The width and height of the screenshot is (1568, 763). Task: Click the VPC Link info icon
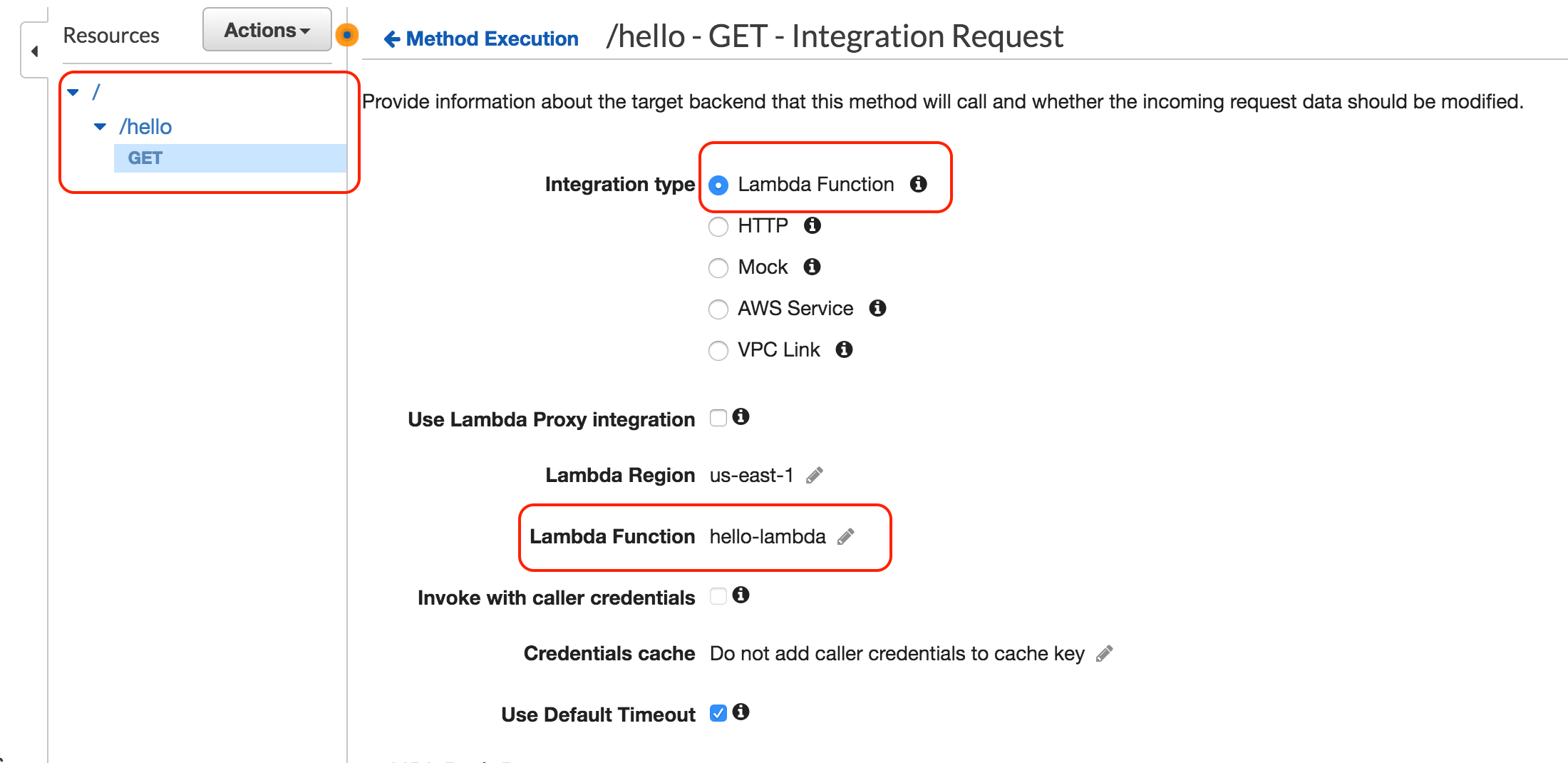pos(844,349)
